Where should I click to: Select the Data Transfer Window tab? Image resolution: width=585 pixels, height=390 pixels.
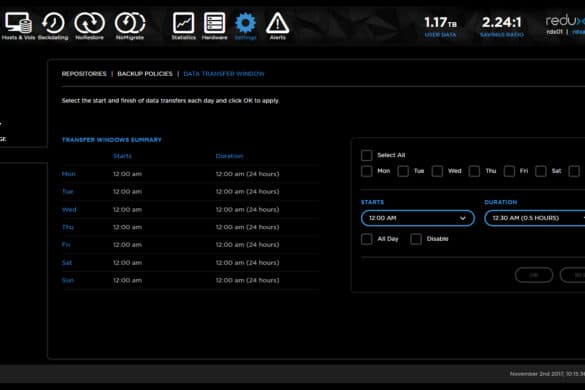(224, 74)
